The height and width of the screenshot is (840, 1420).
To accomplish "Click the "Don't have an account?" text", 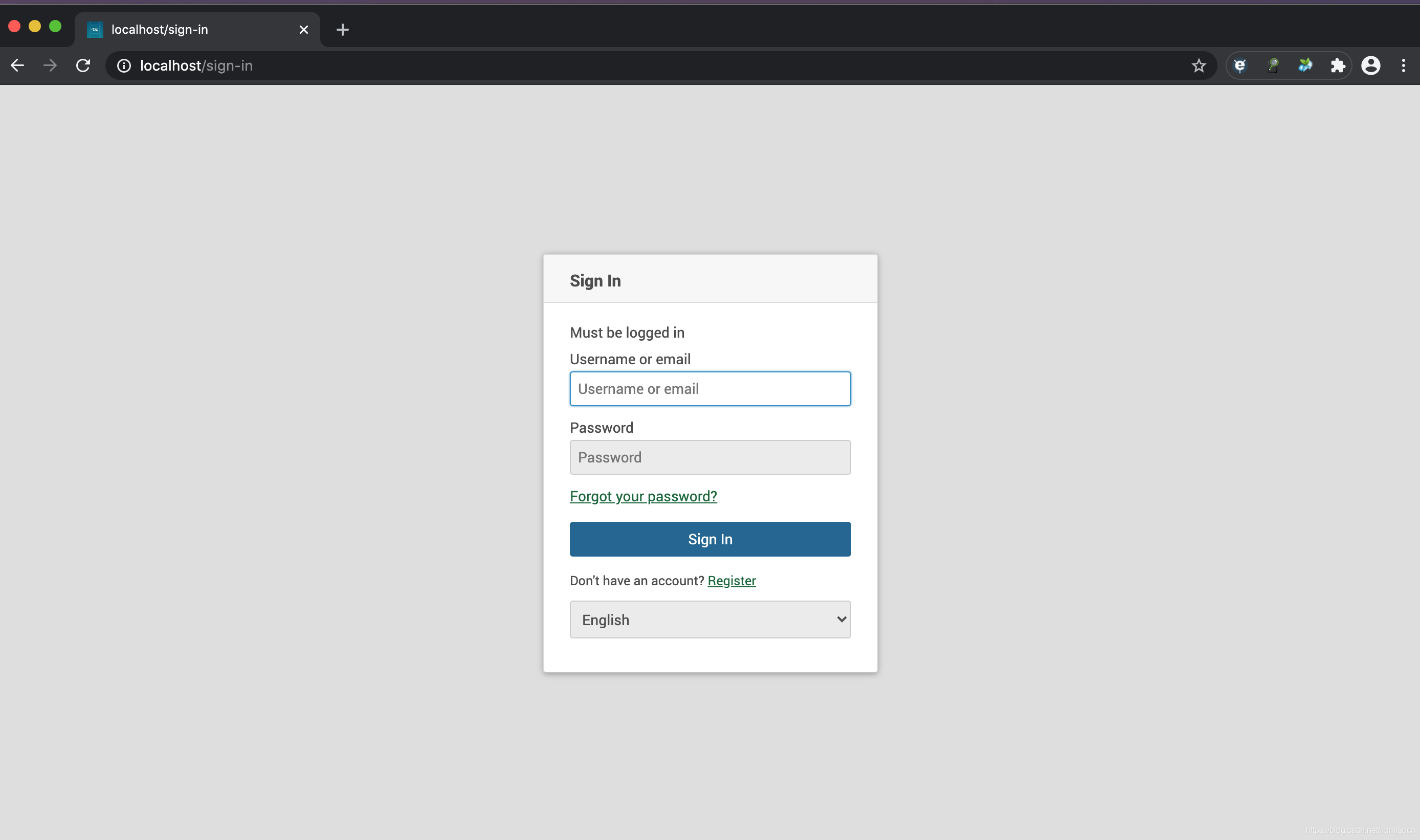I will click(x=637, y=581).
